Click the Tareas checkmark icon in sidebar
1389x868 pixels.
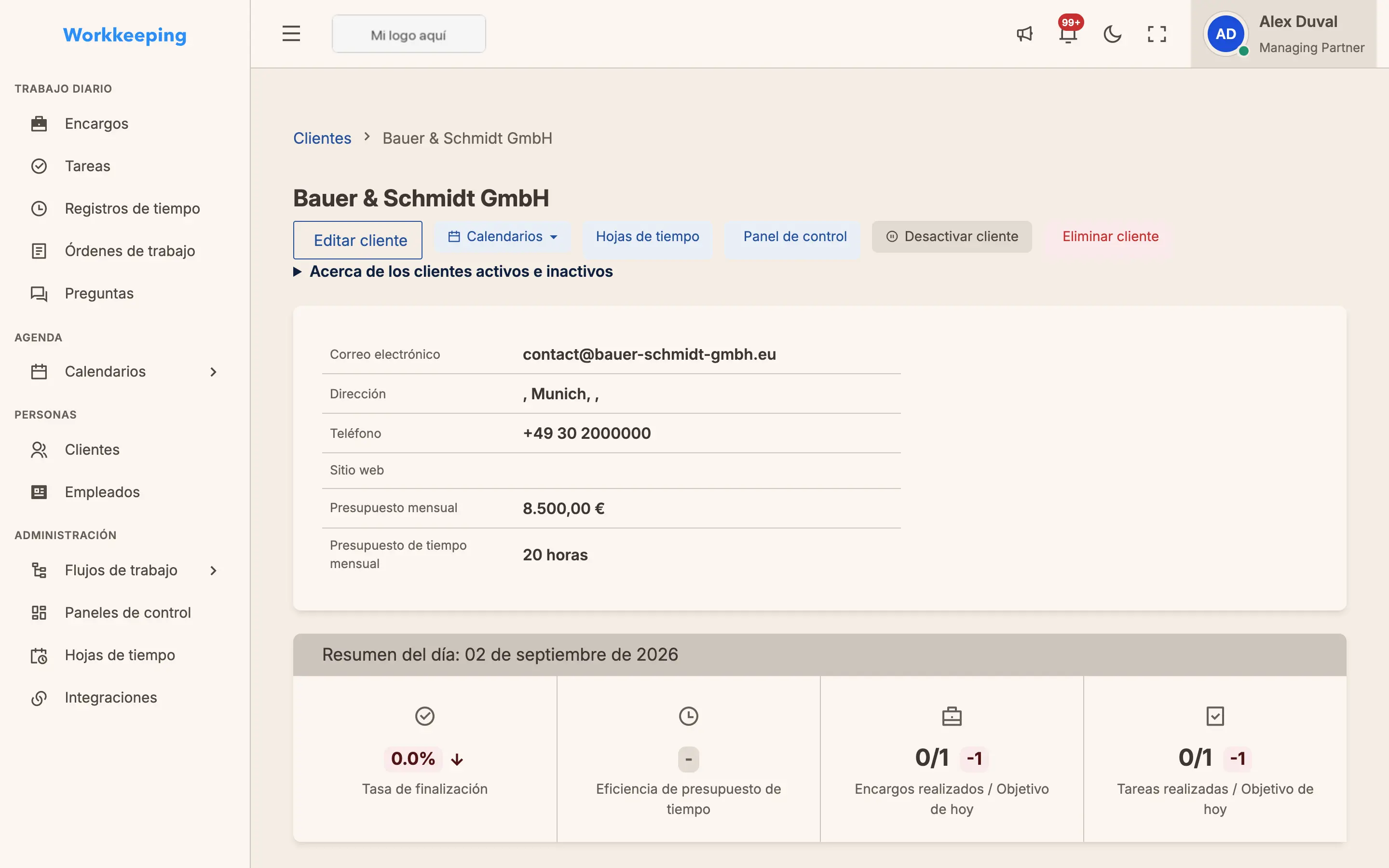39,166
